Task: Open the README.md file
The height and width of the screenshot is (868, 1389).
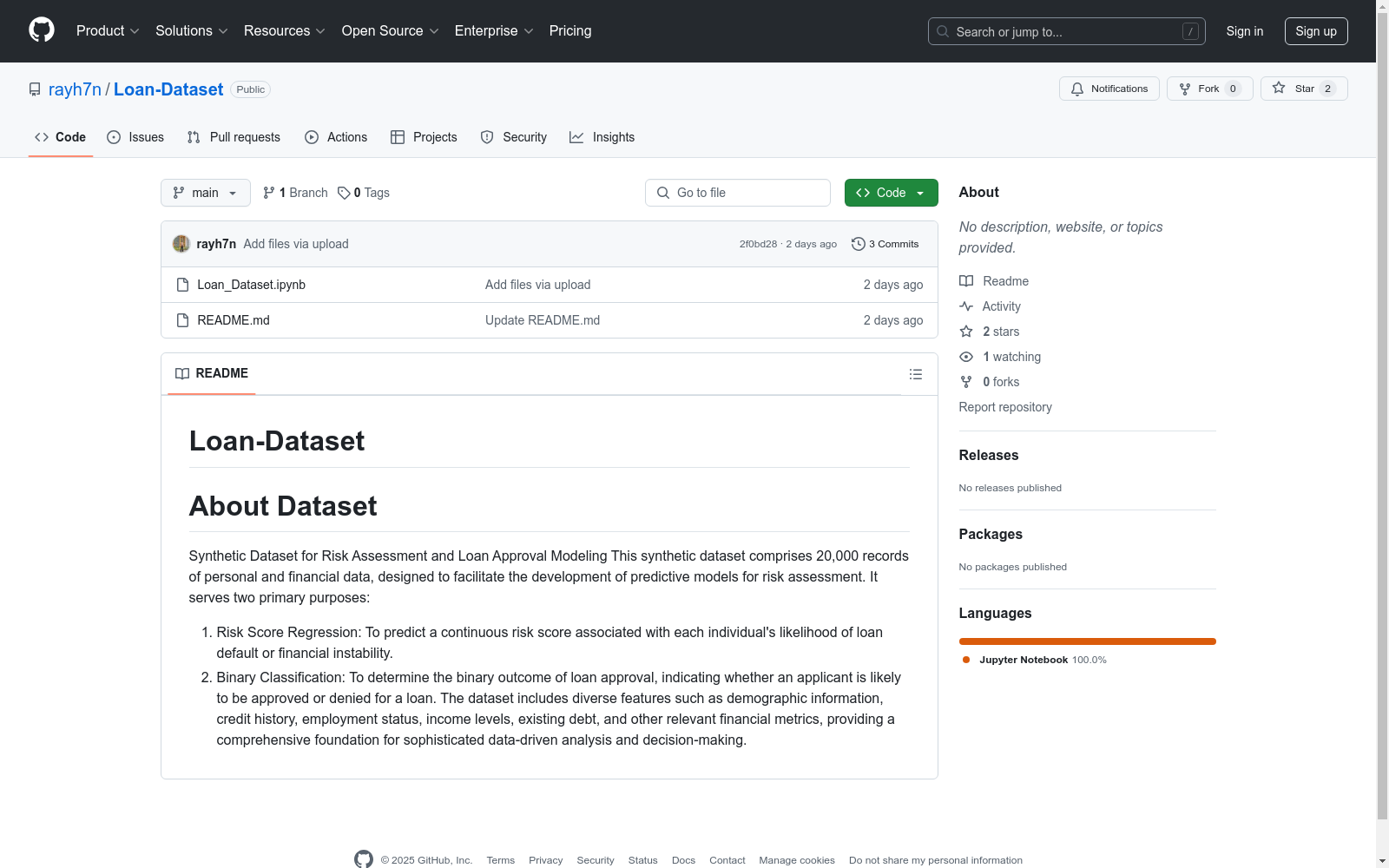Action: click(234, 320)
